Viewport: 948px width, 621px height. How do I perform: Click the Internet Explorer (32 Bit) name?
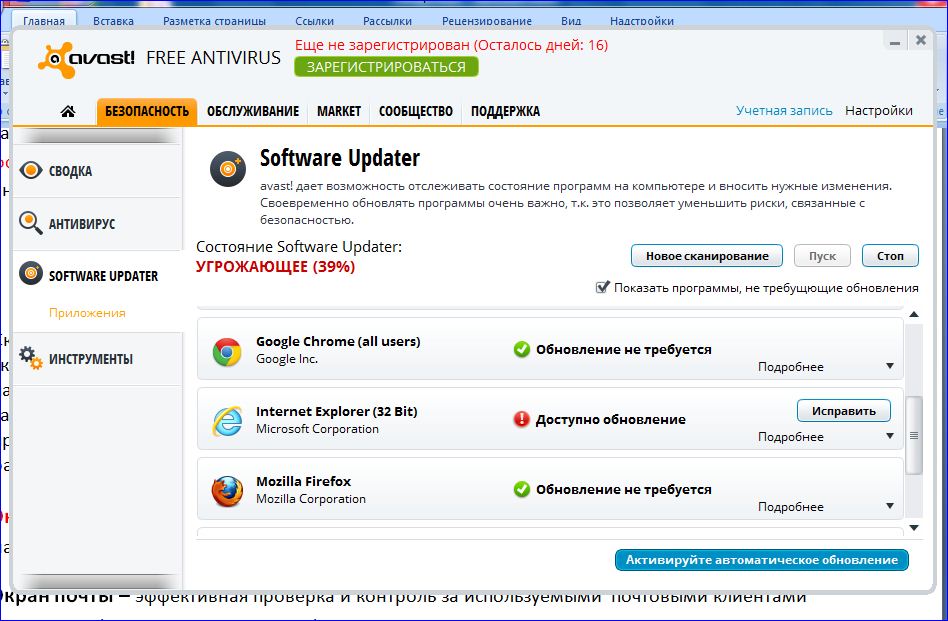337,412
